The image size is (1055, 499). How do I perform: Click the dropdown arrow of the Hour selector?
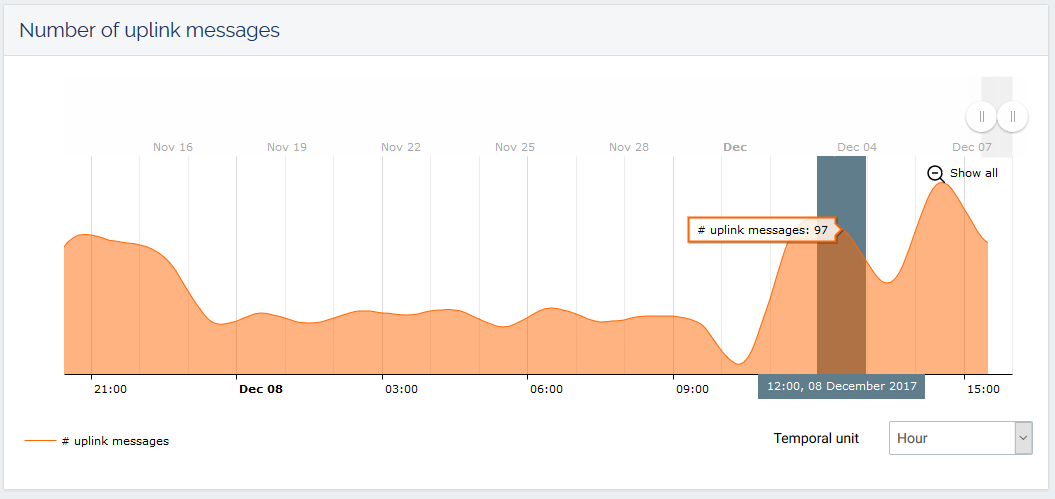(1022, 438)
